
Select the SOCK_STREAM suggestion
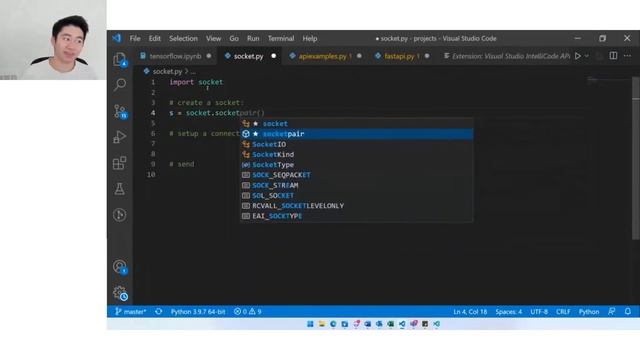coord(356,185)
